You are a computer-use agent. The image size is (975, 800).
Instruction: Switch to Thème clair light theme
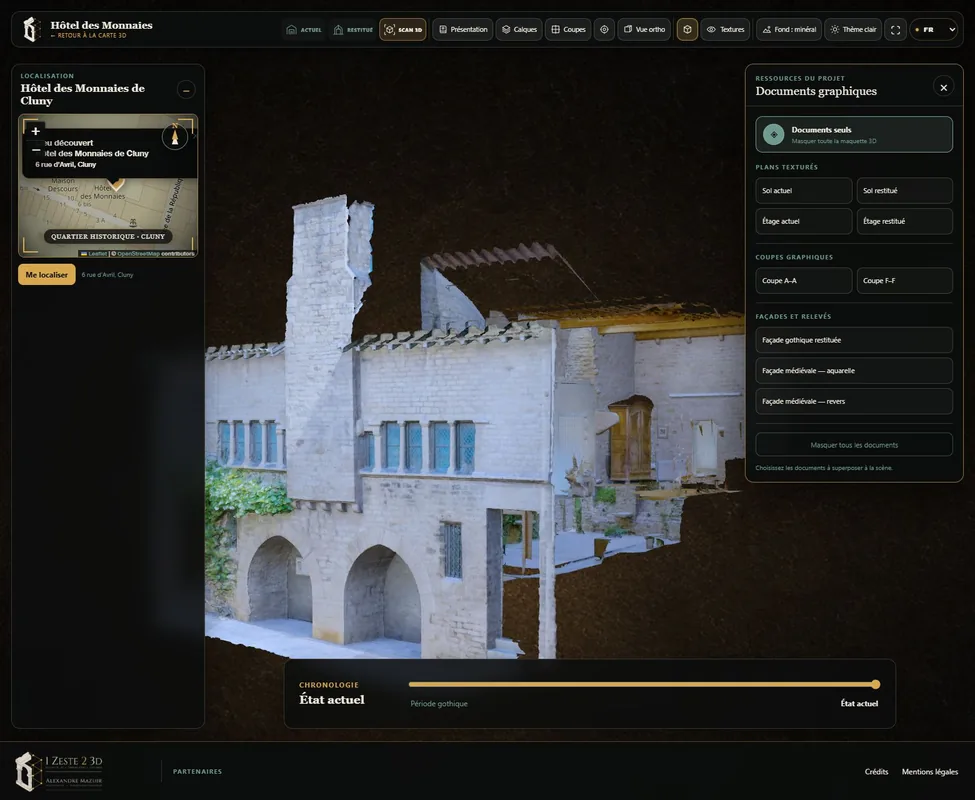[x=853, y=29]
